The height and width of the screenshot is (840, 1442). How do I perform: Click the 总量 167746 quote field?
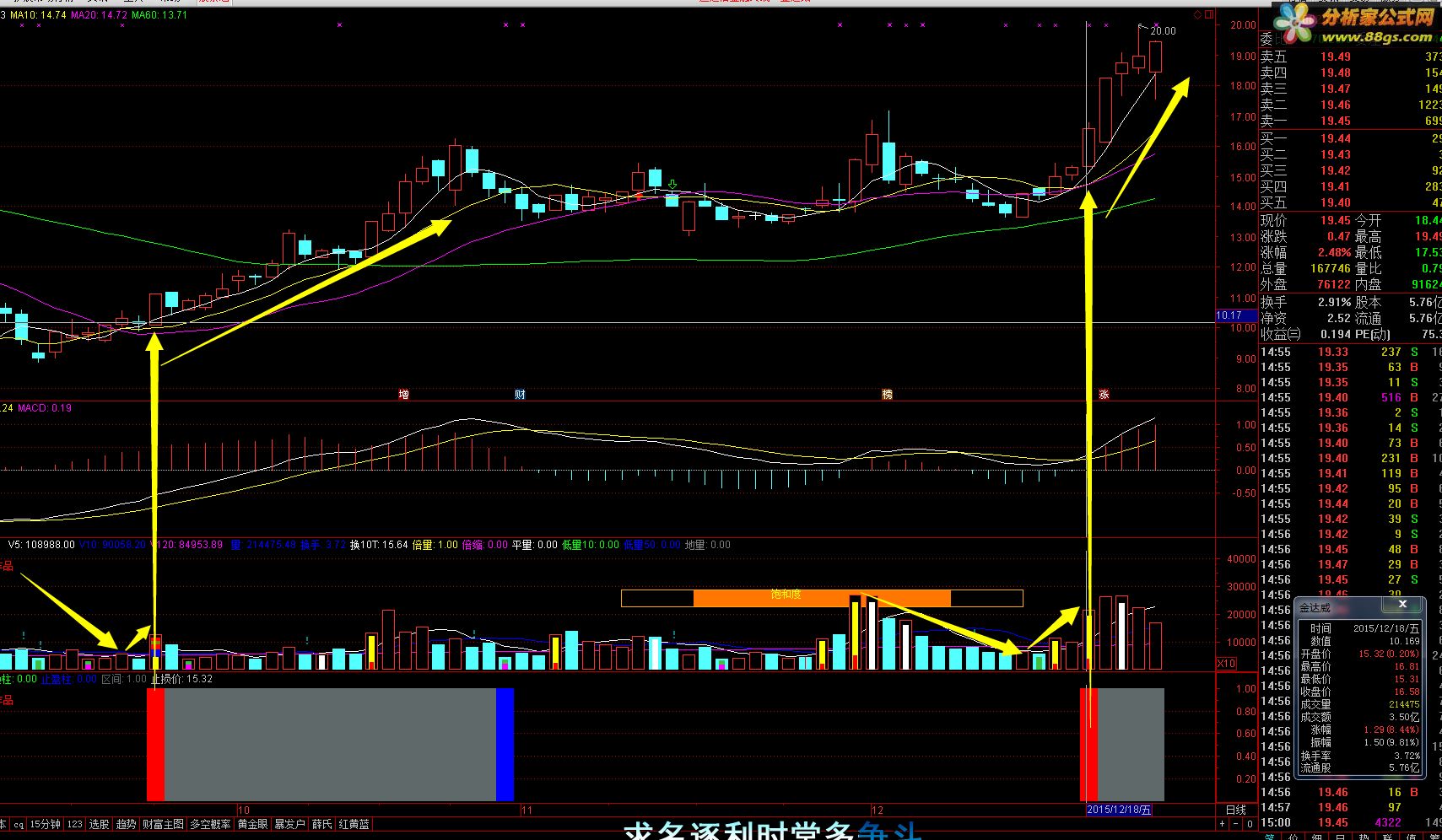click(x=1305, y=268)
